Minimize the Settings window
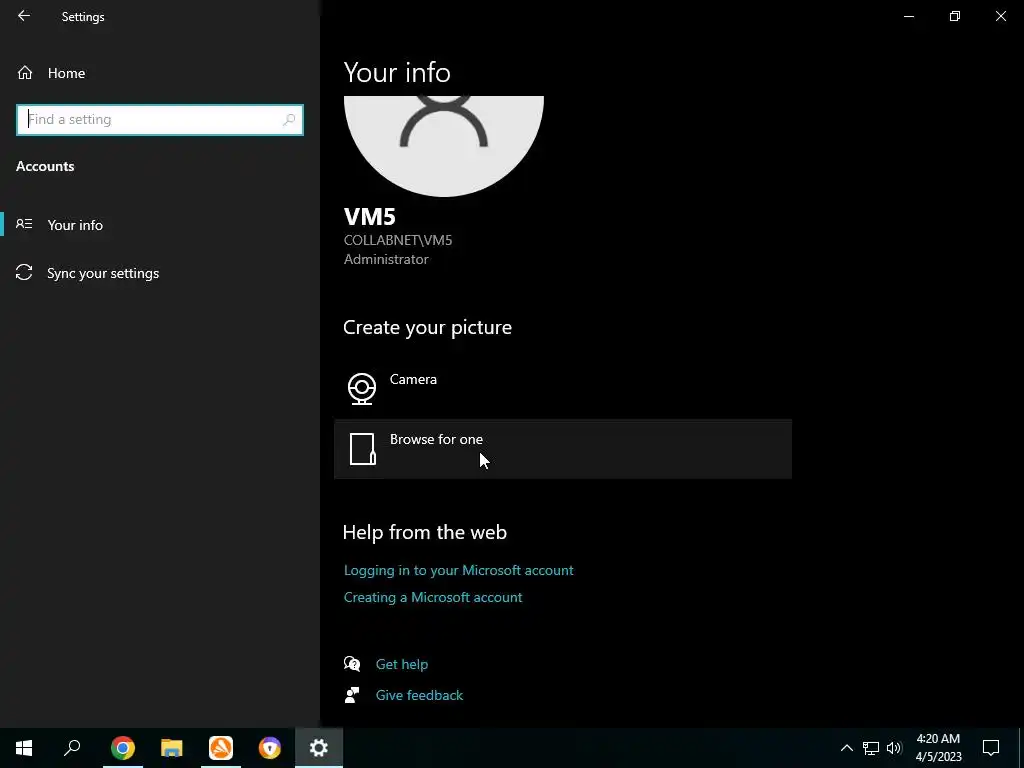This screenshot has height=768, width=1024. (909, 16)
